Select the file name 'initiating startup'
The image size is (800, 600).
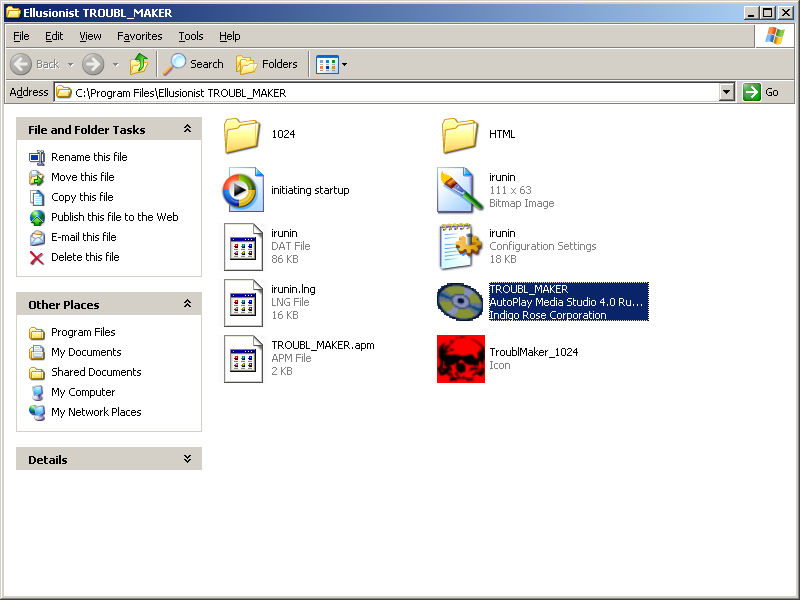[310, 190]
